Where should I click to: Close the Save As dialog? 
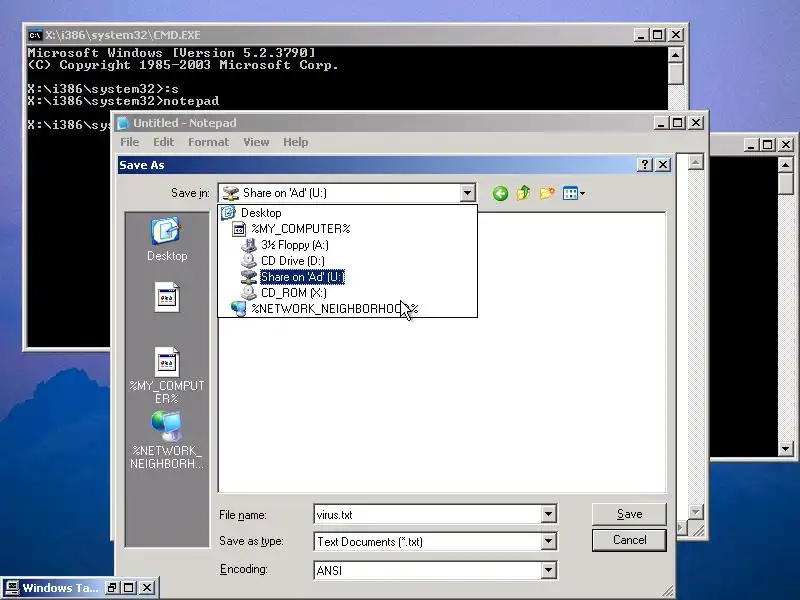[663, 164]
